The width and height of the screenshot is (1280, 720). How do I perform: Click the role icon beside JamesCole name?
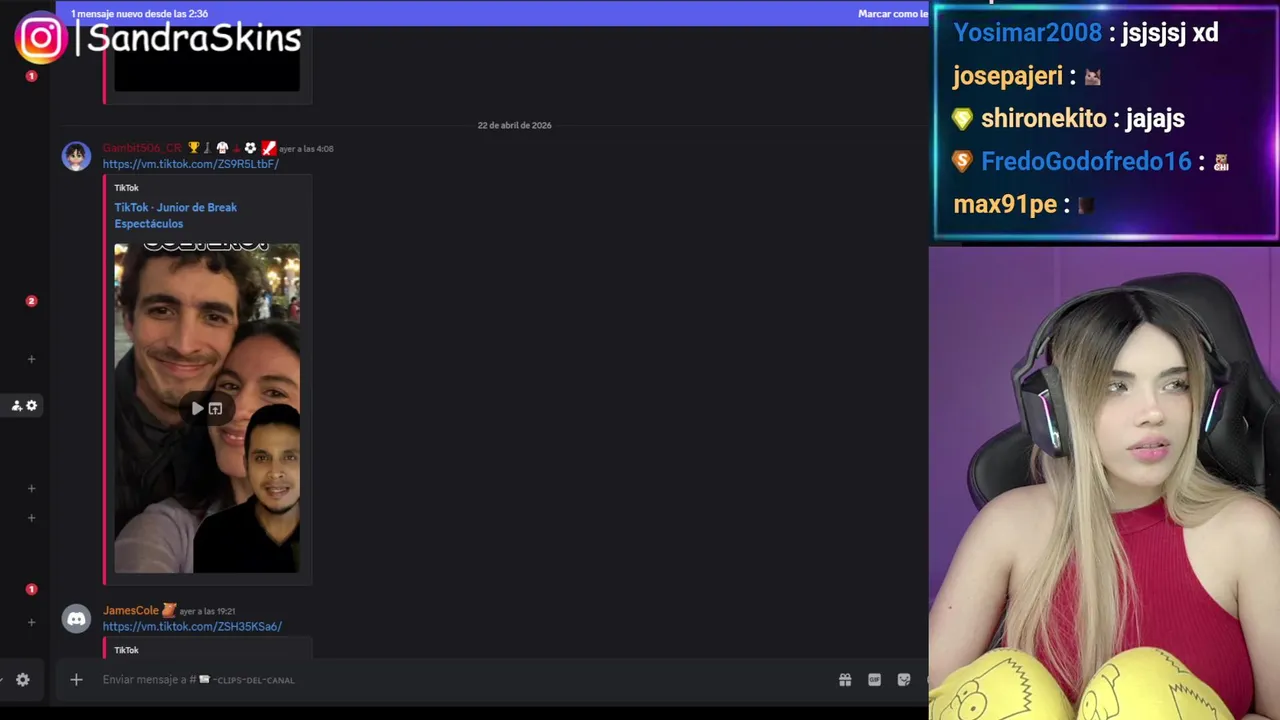point(169,610)
